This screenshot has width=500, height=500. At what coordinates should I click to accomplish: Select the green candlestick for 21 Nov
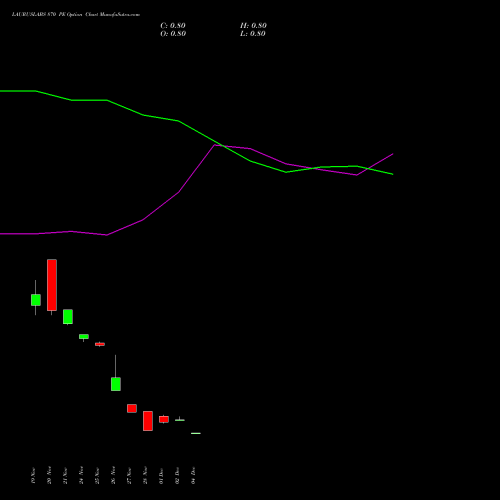(x=68, y=317)
